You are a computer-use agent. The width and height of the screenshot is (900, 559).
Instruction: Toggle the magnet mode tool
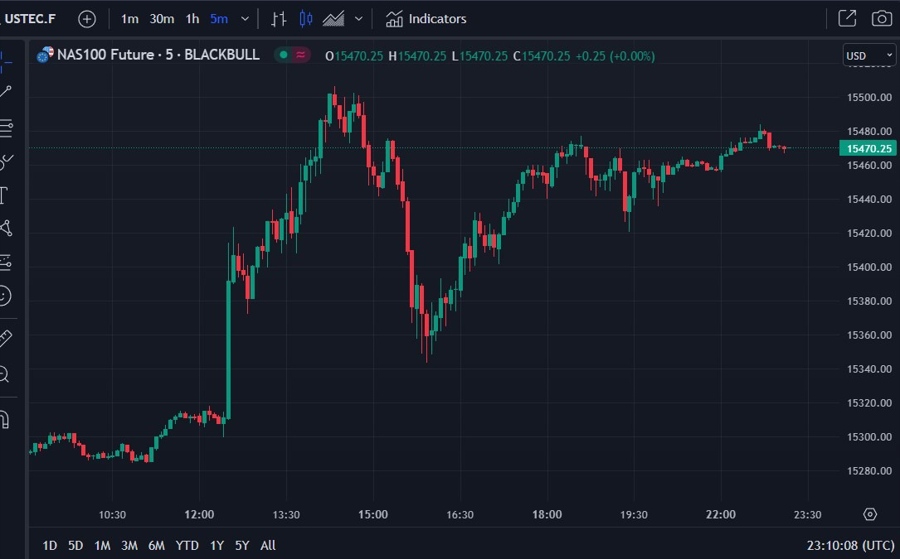point(5,419)
